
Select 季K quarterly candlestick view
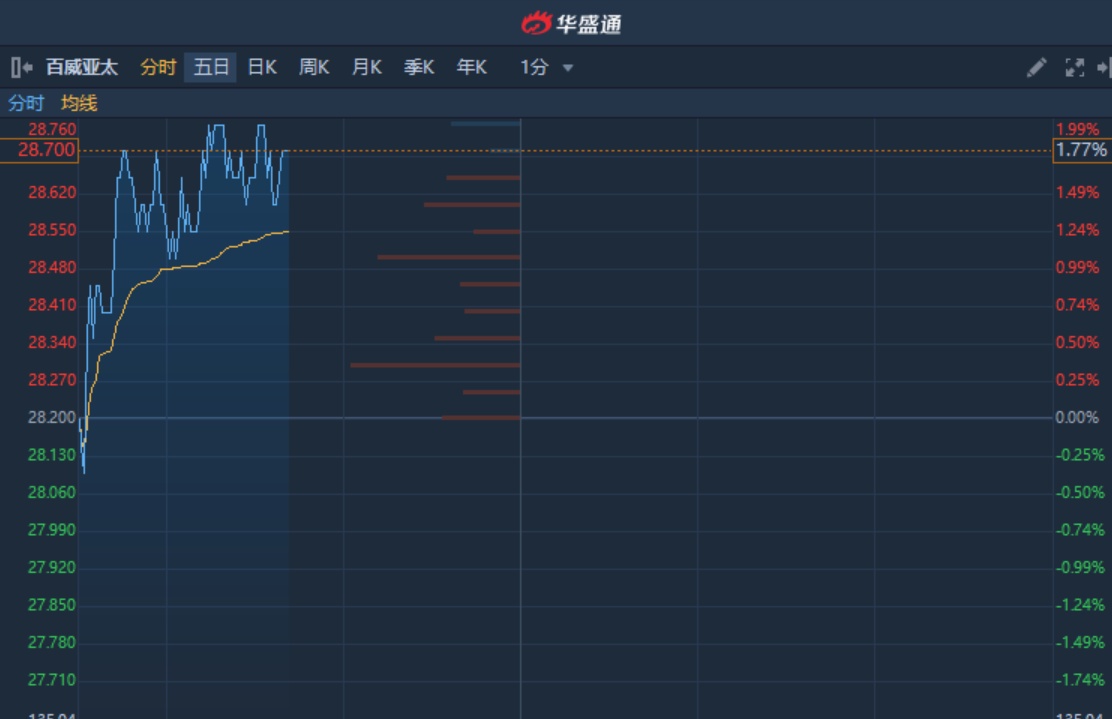point(419,67)
